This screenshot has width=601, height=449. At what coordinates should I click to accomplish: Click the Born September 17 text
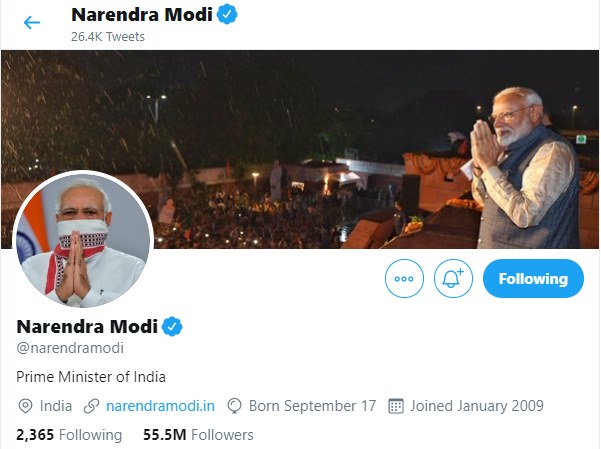tap(312, 406)
